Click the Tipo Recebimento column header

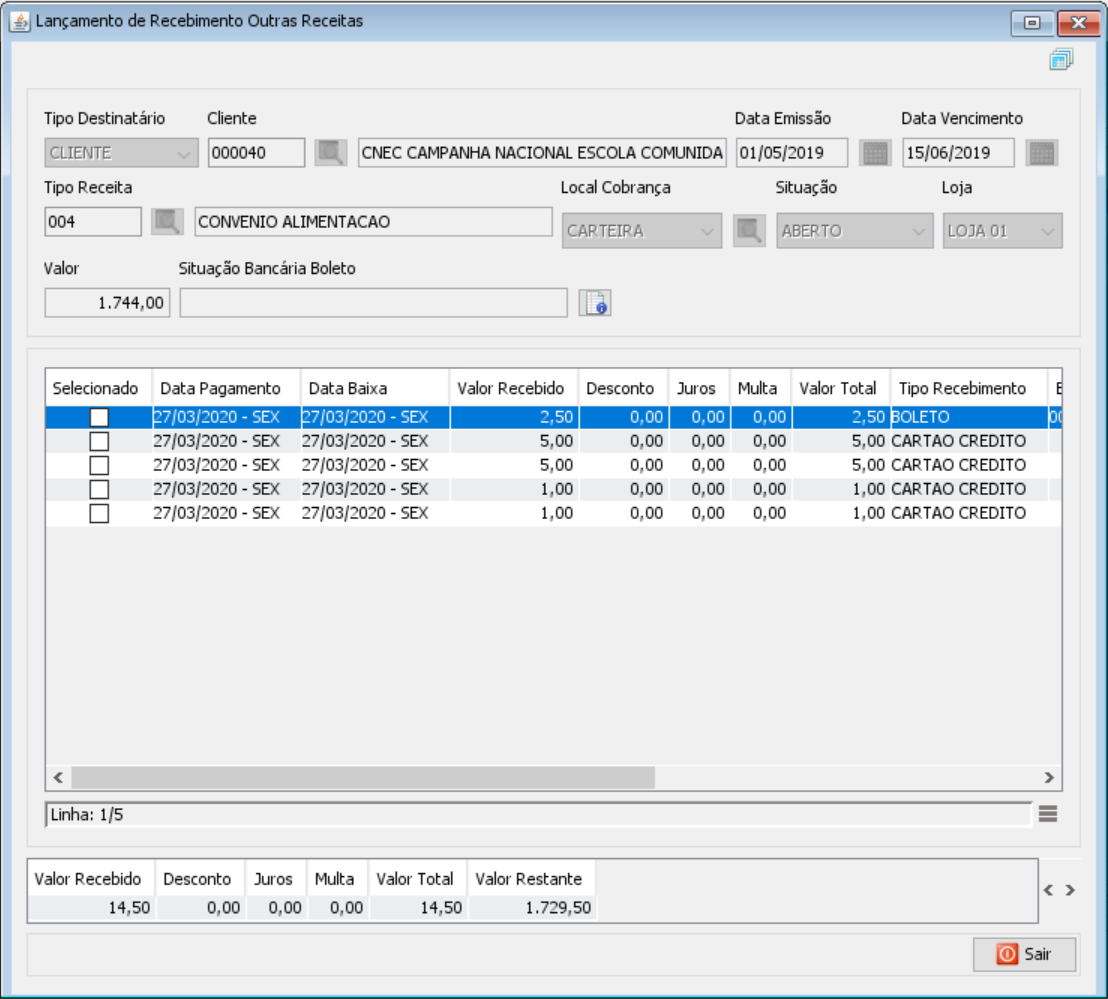tap(962, 388)
